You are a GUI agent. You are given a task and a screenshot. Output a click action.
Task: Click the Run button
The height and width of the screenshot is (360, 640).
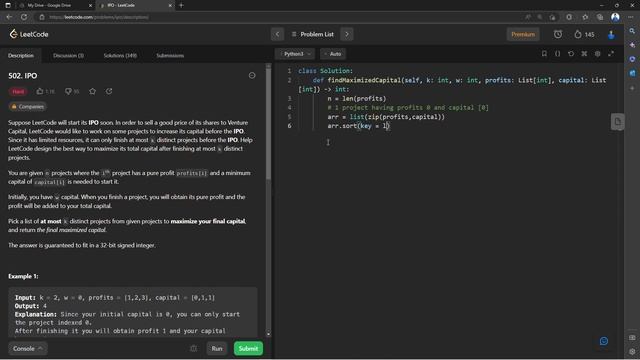[x=217, y=349]
